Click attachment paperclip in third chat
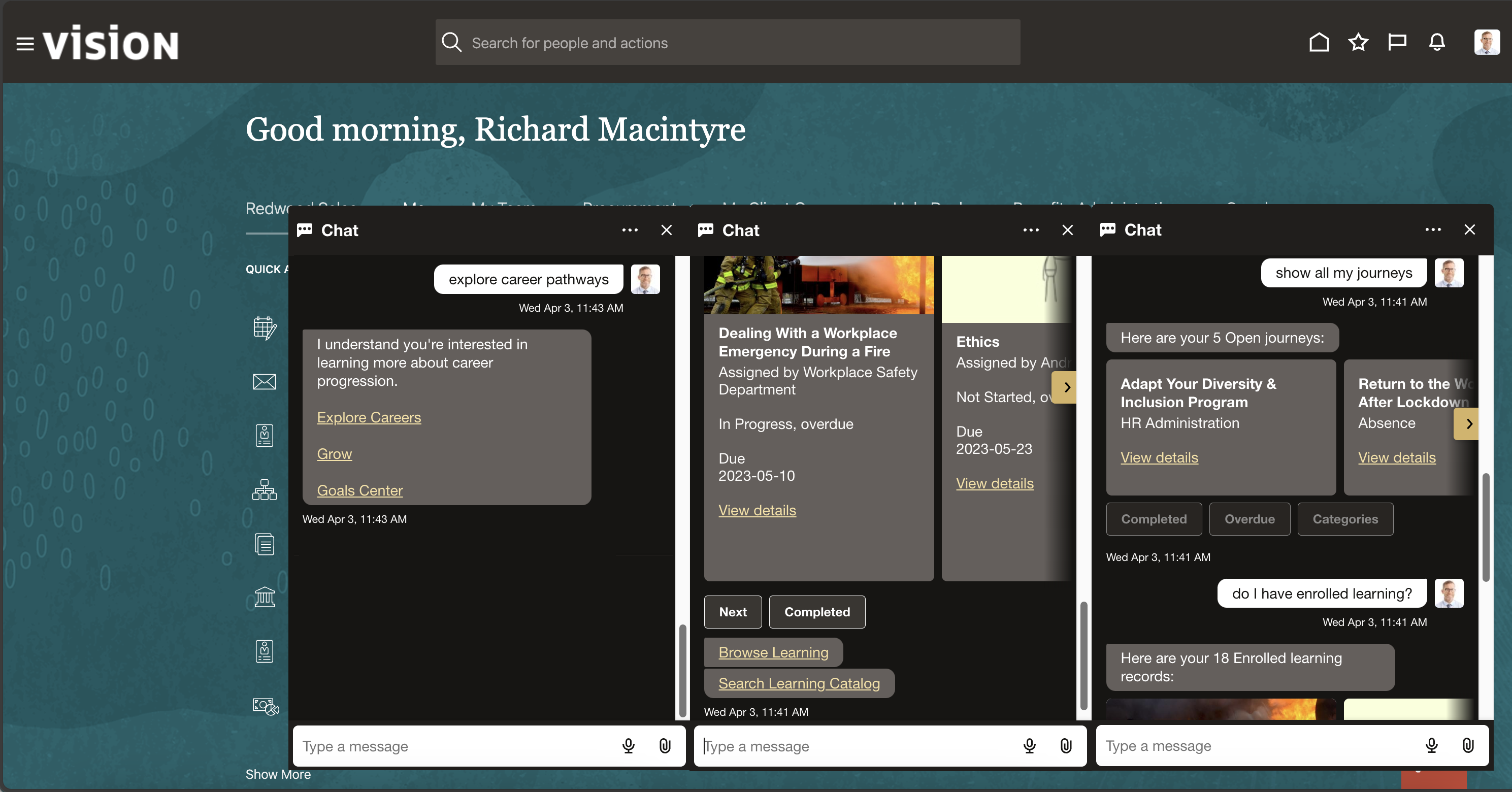The image size is (1512, 792). coord(1467,746)
